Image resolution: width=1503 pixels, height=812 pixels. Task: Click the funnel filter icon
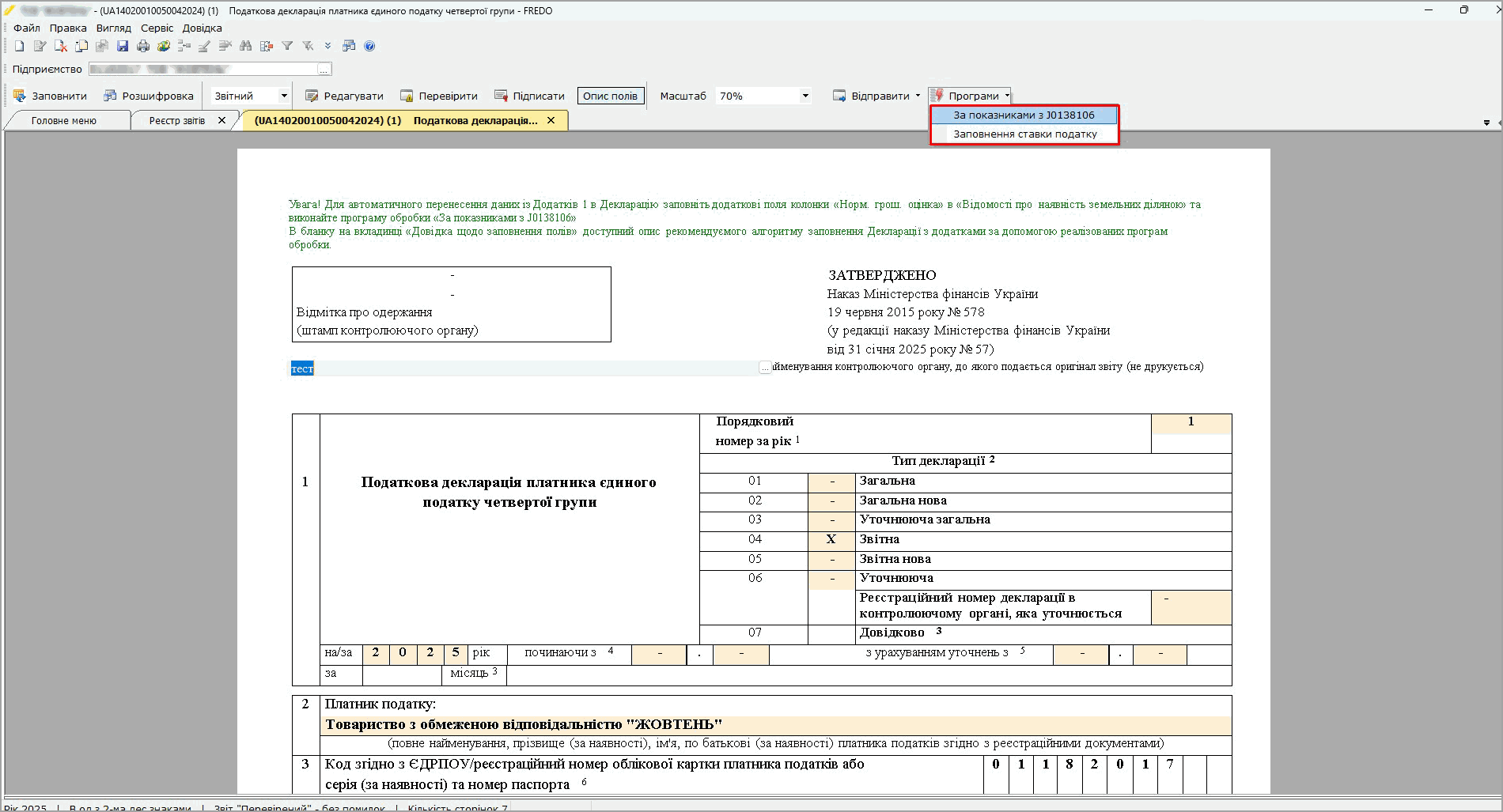pos(287,46)
